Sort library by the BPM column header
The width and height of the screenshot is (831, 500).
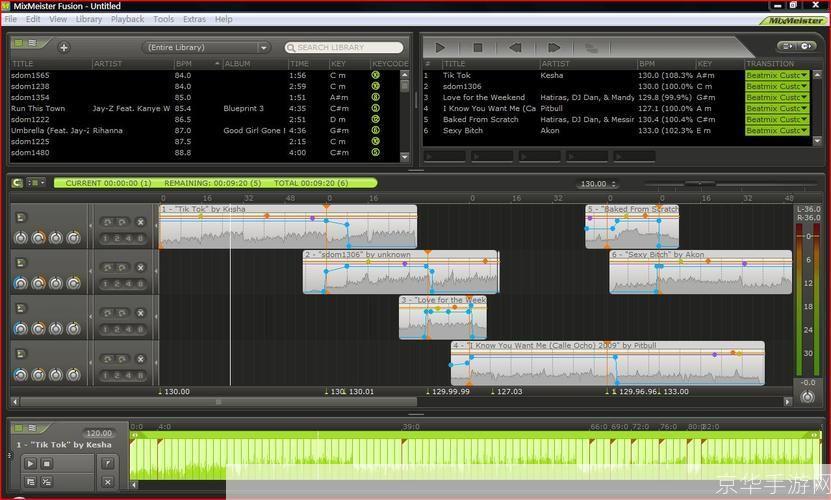coord(197,64)
